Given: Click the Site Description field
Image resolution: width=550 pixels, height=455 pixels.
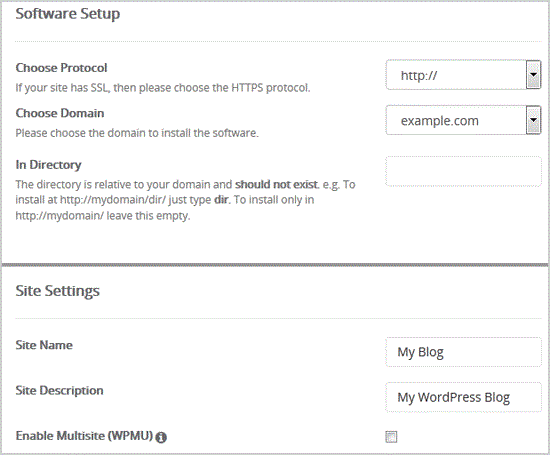Looking at the screenshot, I should click(x=463, y=397).
